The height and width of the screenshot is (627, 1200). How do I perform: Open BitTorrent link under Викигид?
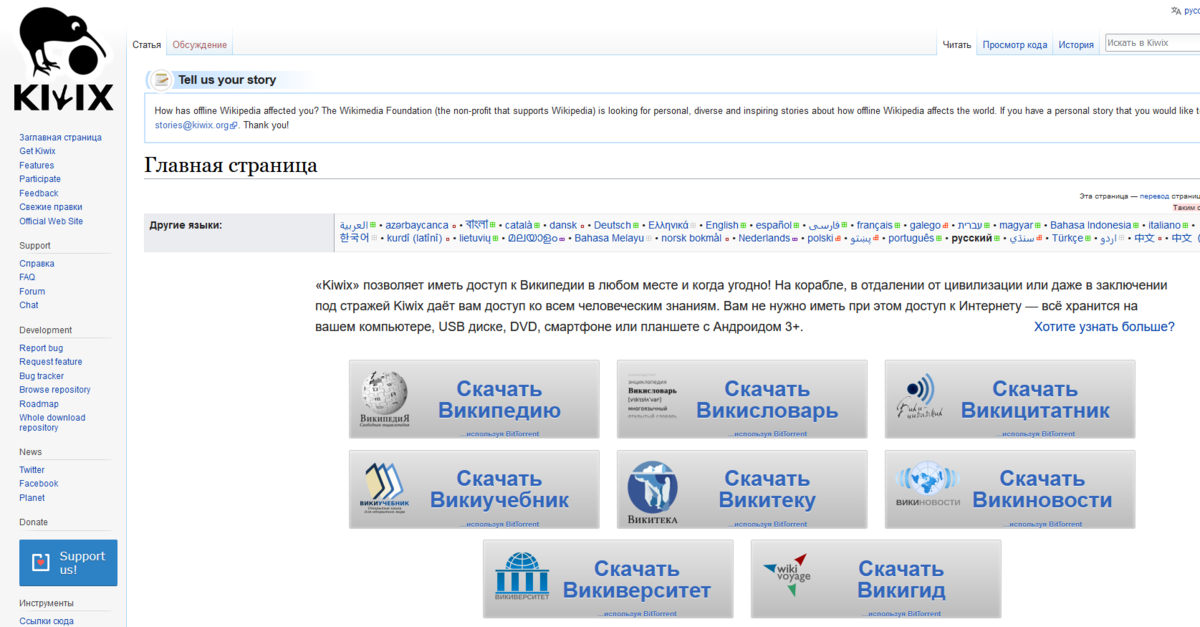[x=902, y=614]
